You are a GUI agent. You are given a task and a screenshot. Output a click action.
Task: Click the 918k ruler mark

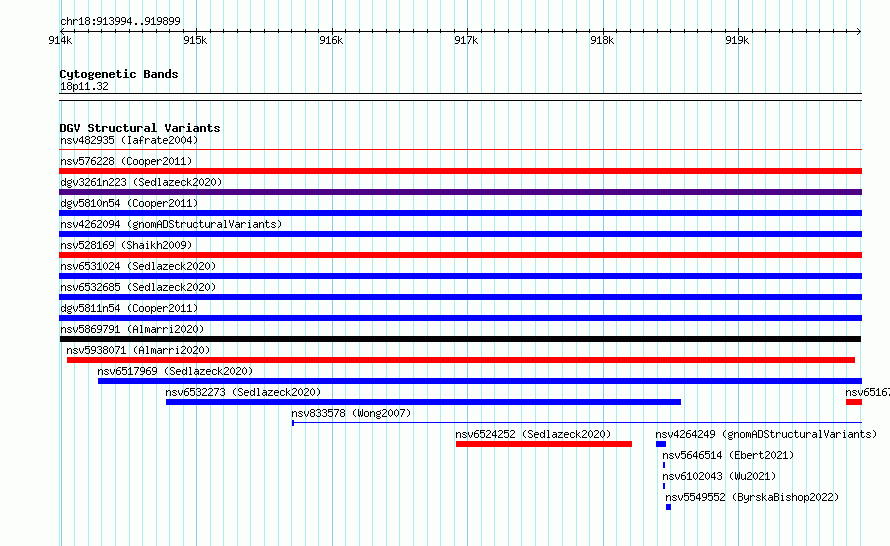(x=602, y=40)
